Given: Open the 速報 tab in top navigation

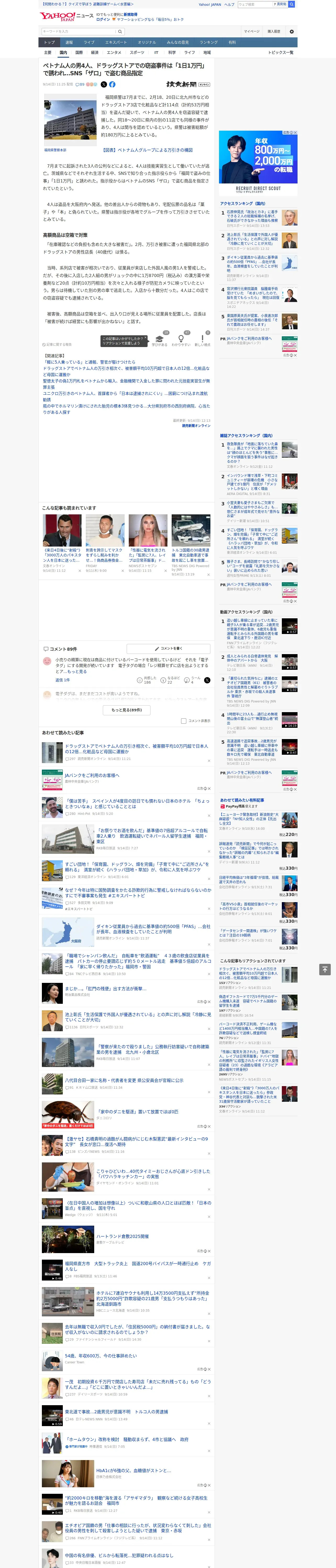Looking at the screenshot, I should tap(69, 43).
